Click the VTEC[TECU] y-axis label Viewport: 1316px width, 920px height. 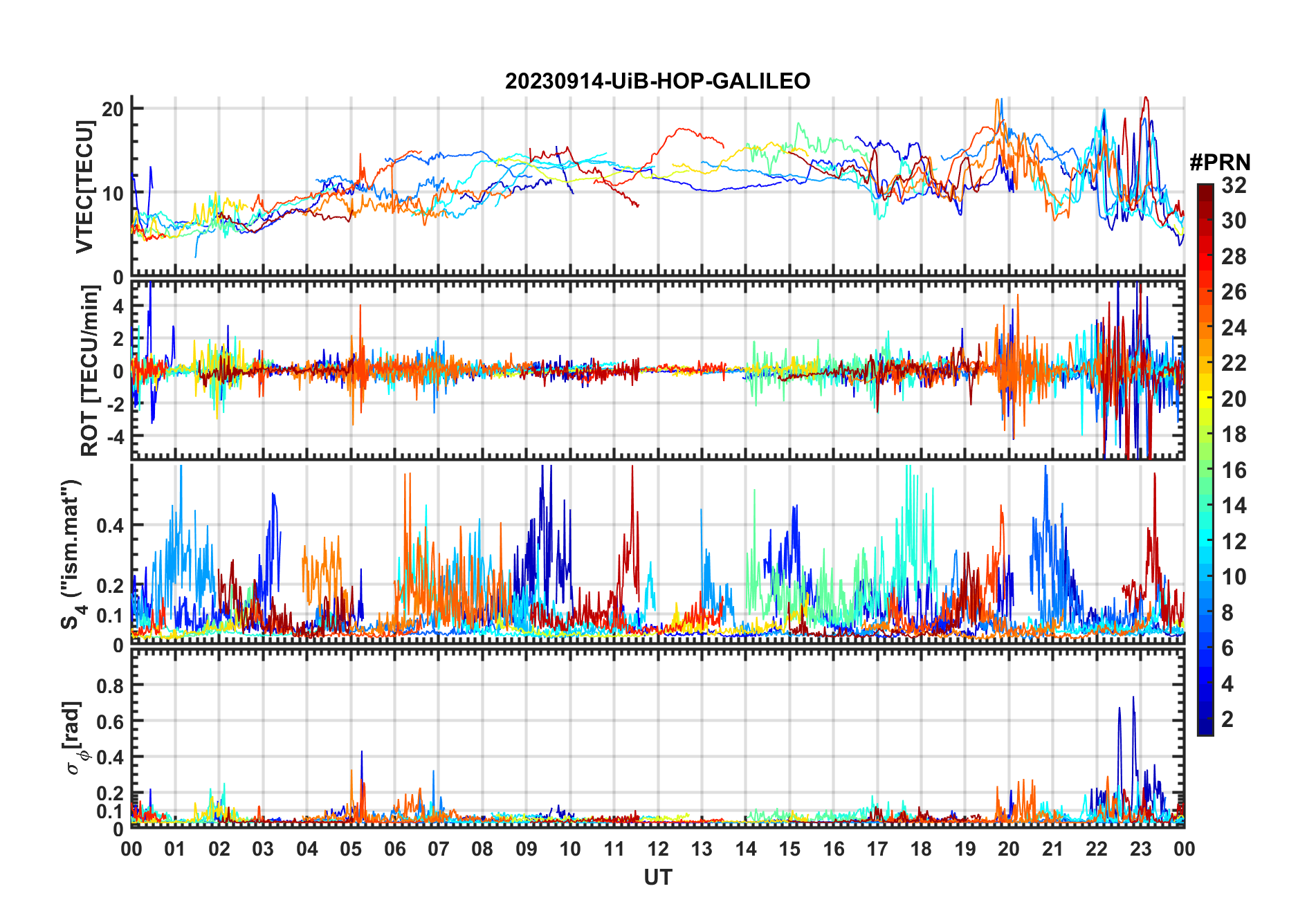point(84,187)
